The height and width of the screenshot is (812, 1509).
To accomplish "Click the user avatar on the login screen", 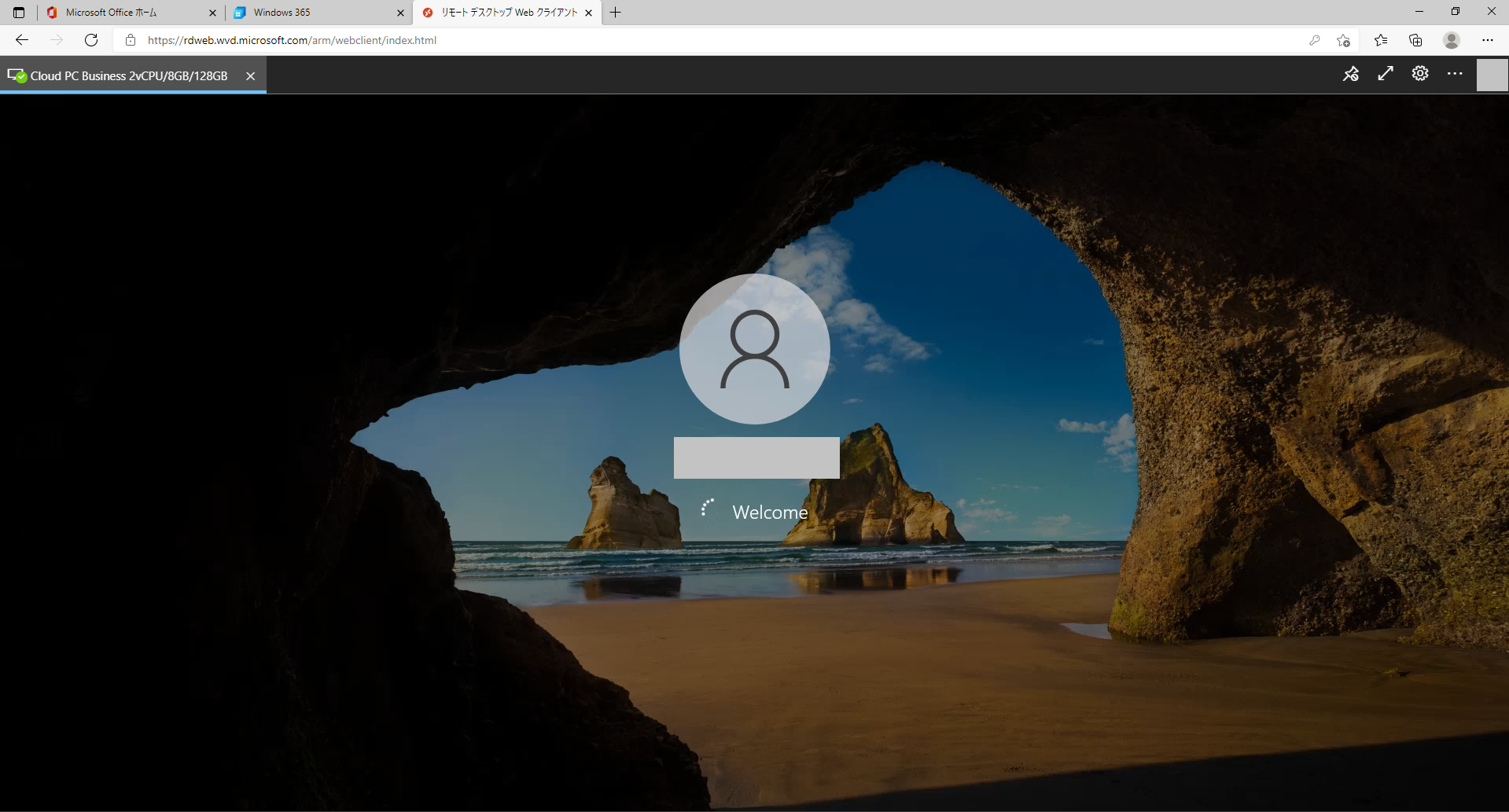I will [755, 349].
